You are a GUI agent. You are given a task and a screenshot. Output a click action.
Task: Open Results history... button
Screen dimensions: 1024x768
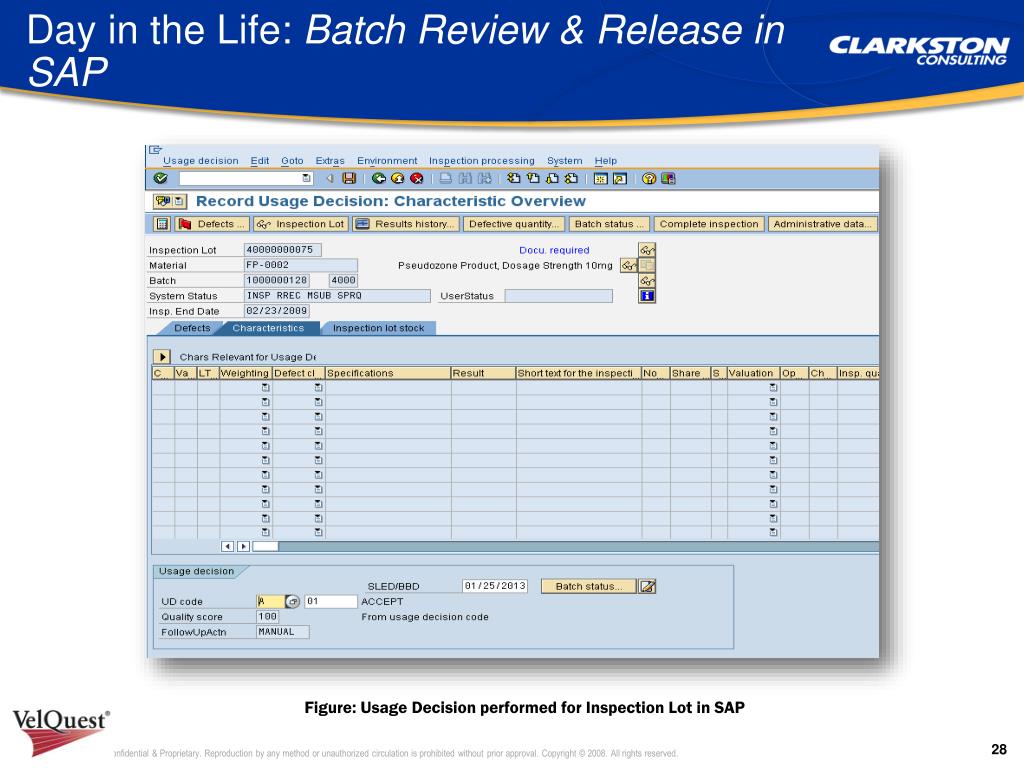(x=406, y=224)
